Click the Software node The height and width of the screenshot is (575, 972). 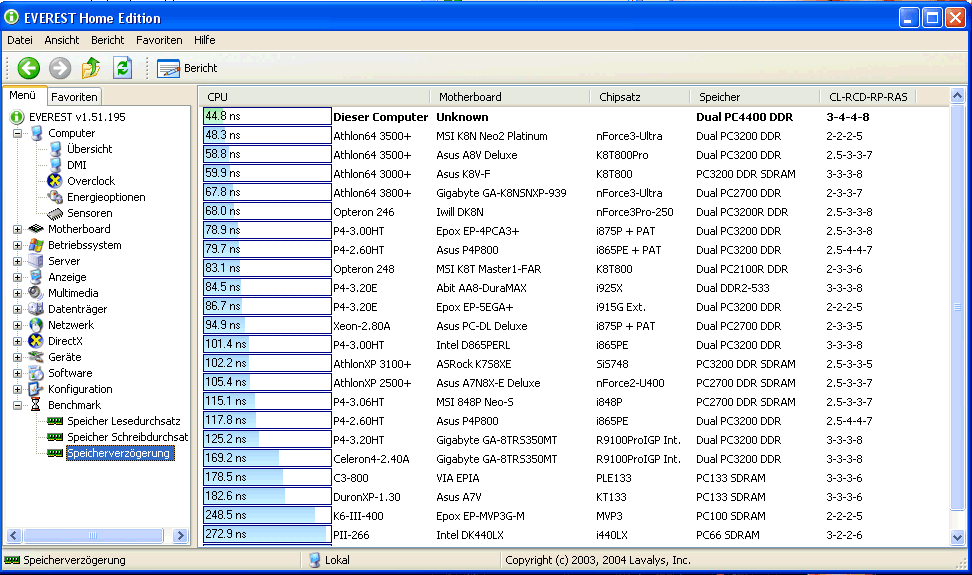70,373
